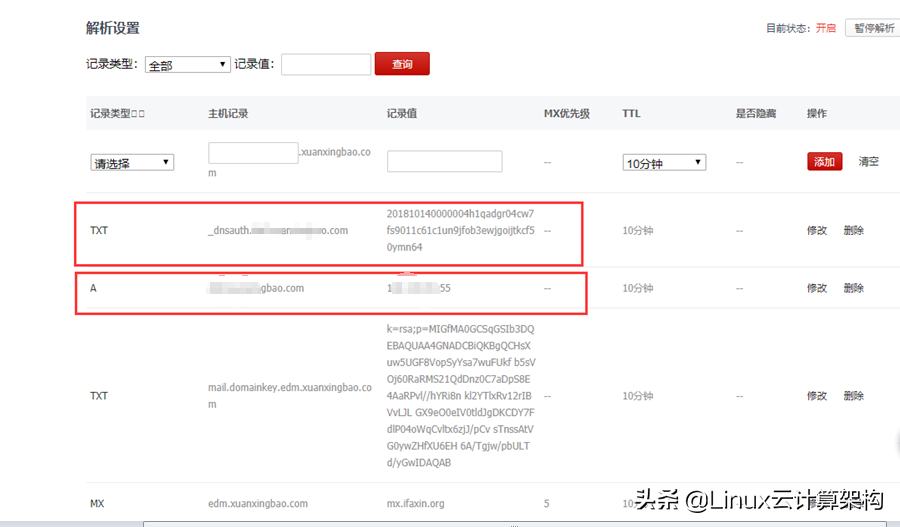This screenshot has height=527, width=900.
Task: Click the TTL column header
Action: pos(631,114)
